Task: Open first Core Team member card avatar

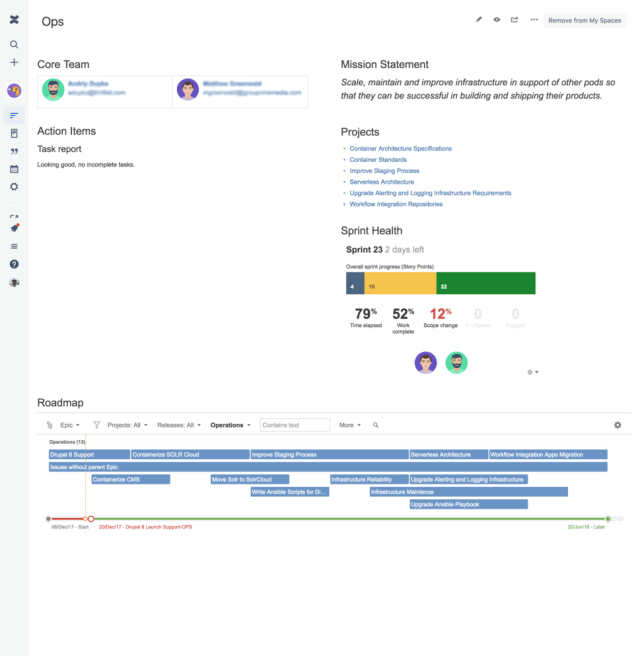Action: (53, 89)
